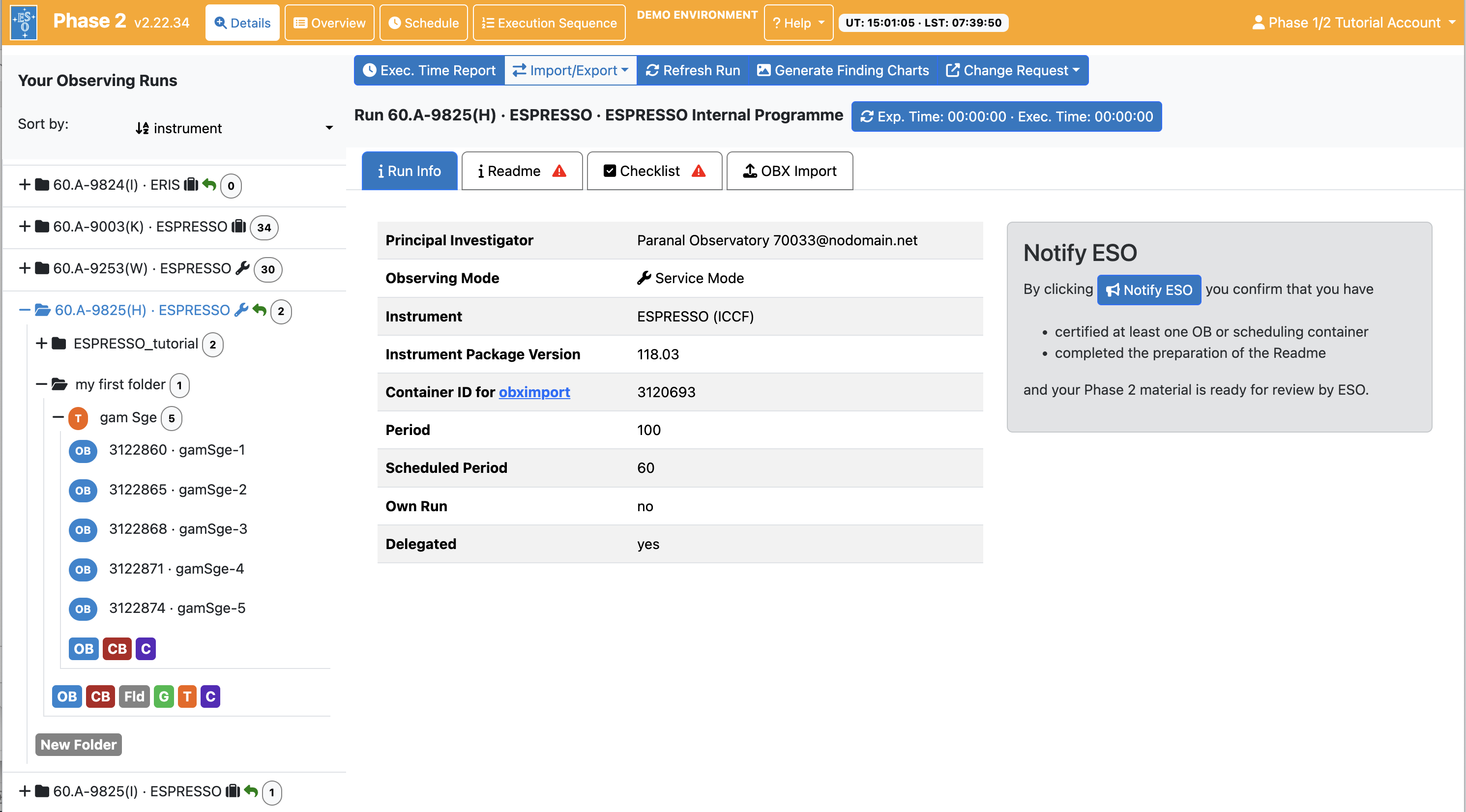
Task: Click the Checklist tab warning triangle
Action: (x=699, y=171)
